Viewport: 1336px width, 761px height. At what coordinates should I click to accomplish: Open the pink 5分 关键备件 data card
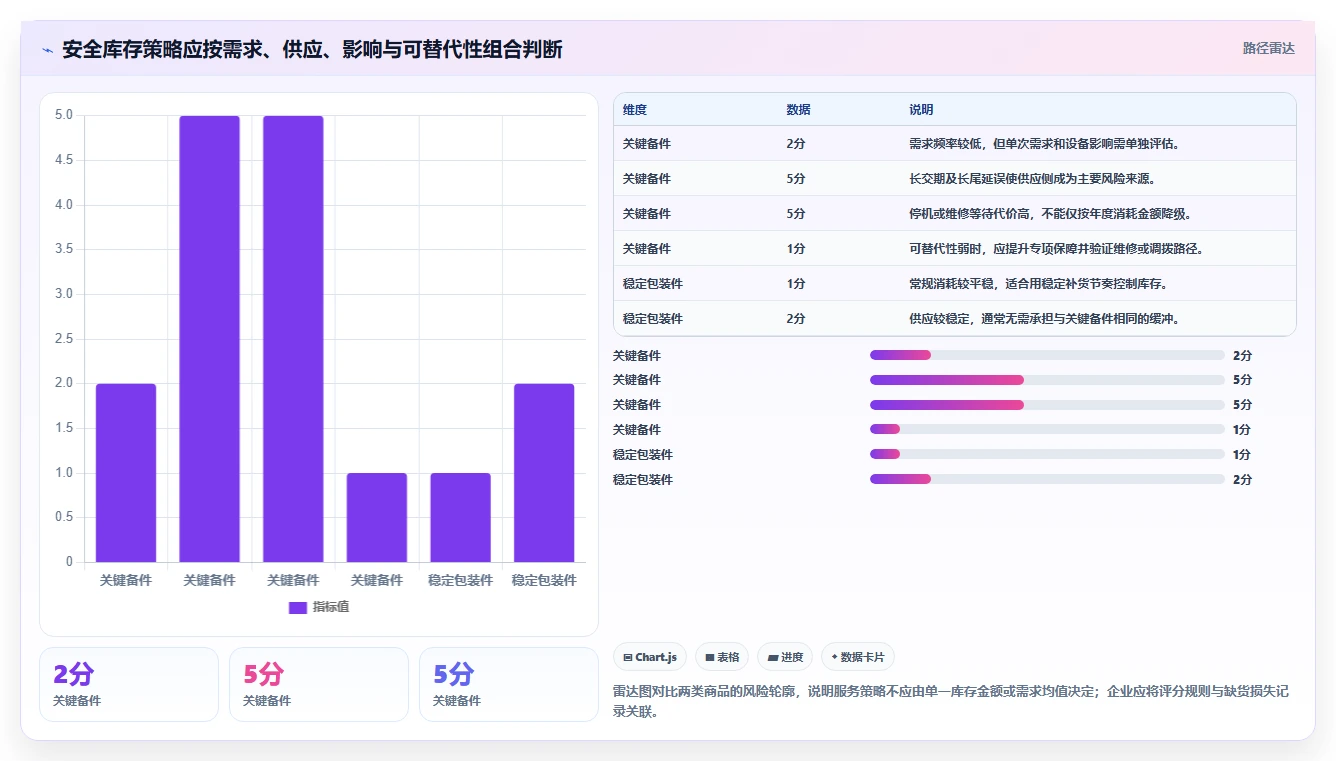click(319, 684)
